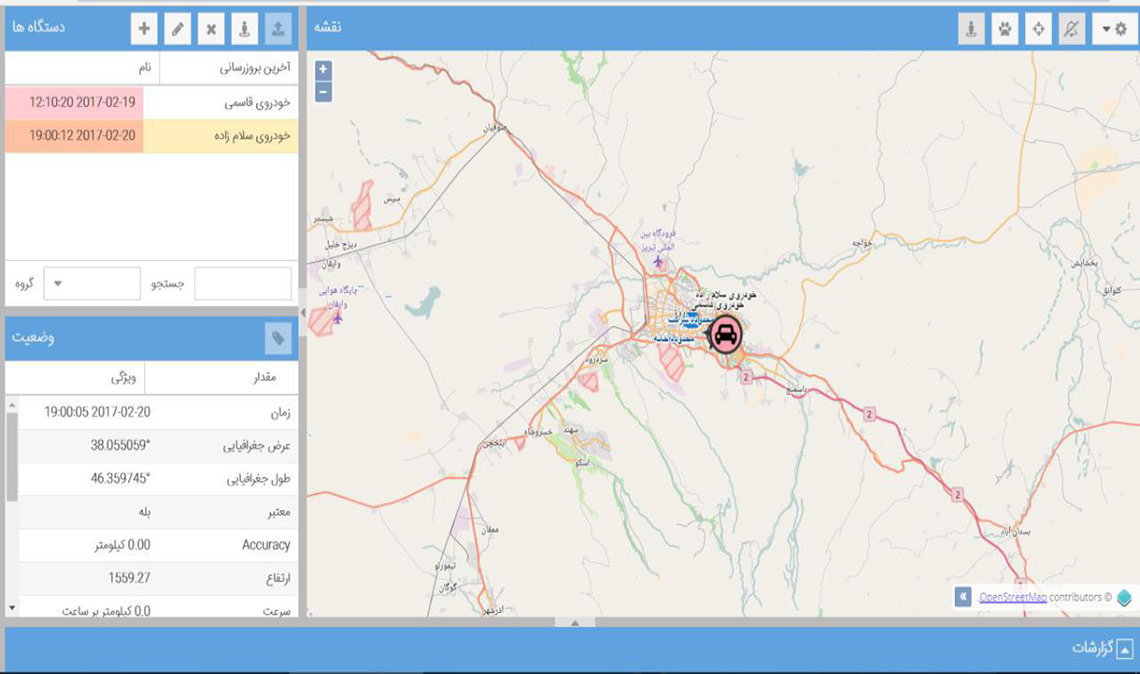
Task: Sort devices by the نام column header
Action: (83, 68)
